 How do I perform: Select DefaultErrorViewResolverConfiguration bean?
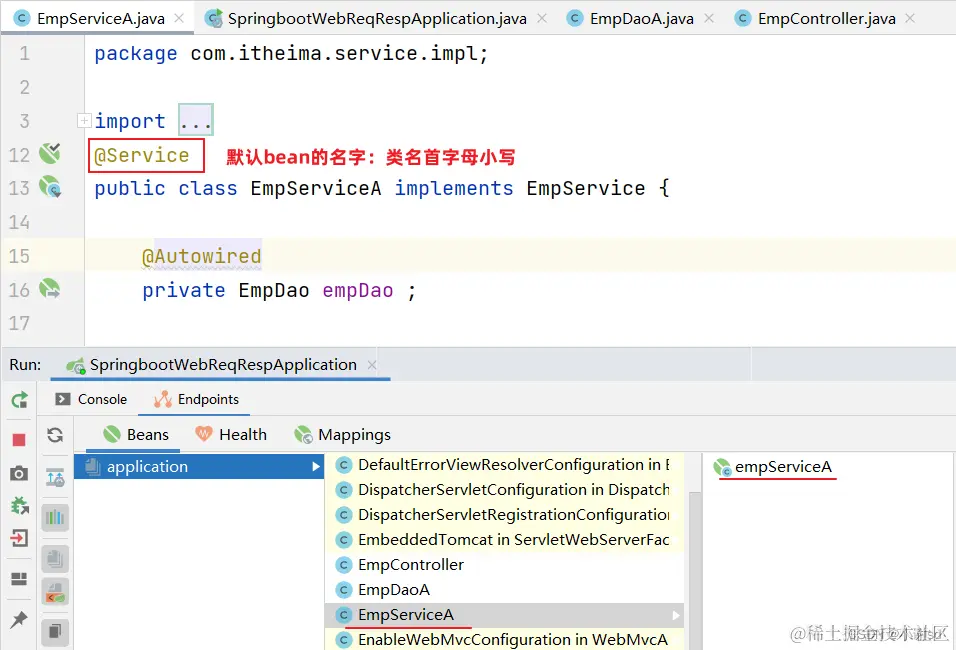tap(504, 465)
